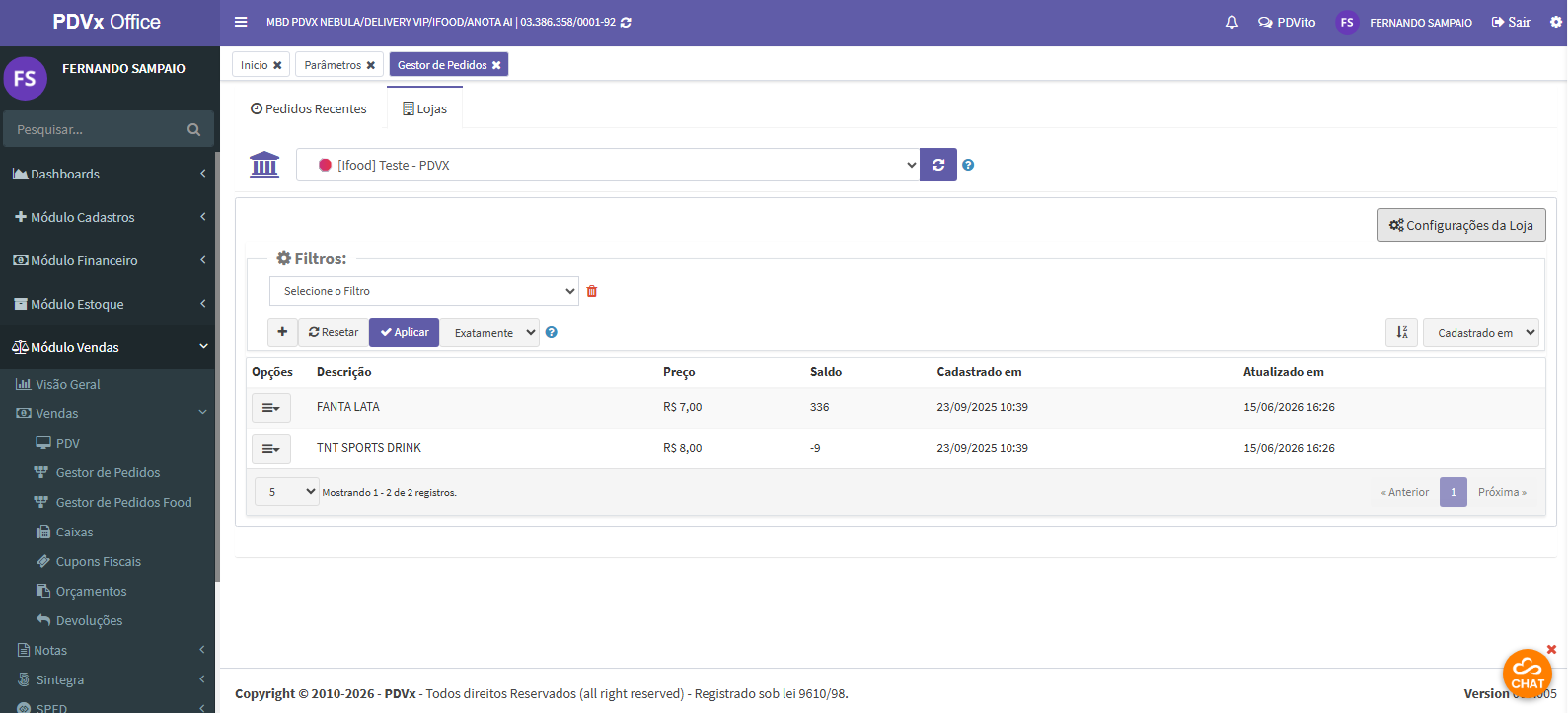Expand Módulo Estoque in sidebar
This screenshot has width=1568, height=714.
tap(109, 304)
